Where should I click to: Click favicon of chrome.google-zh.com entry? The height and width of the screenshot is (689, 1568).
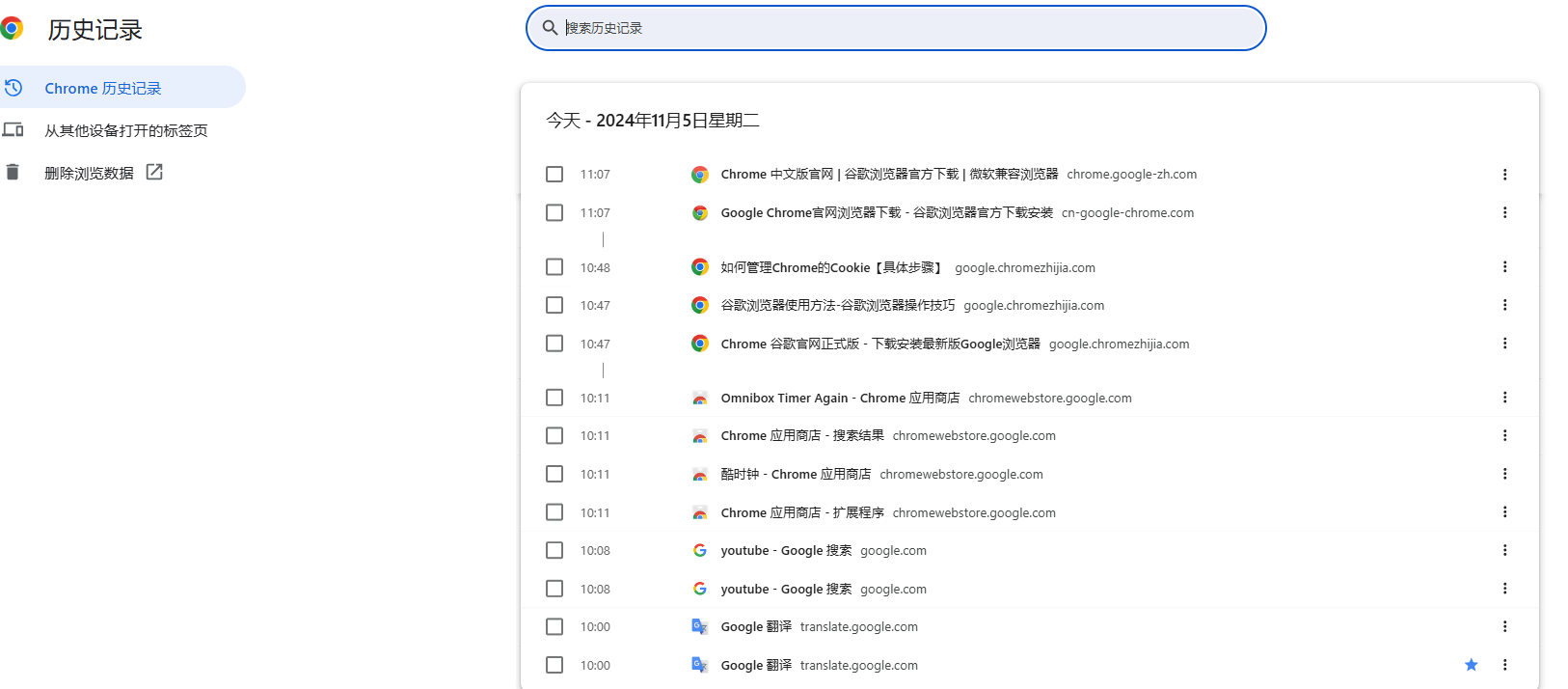pyautogui.click(x=700, y=175)
